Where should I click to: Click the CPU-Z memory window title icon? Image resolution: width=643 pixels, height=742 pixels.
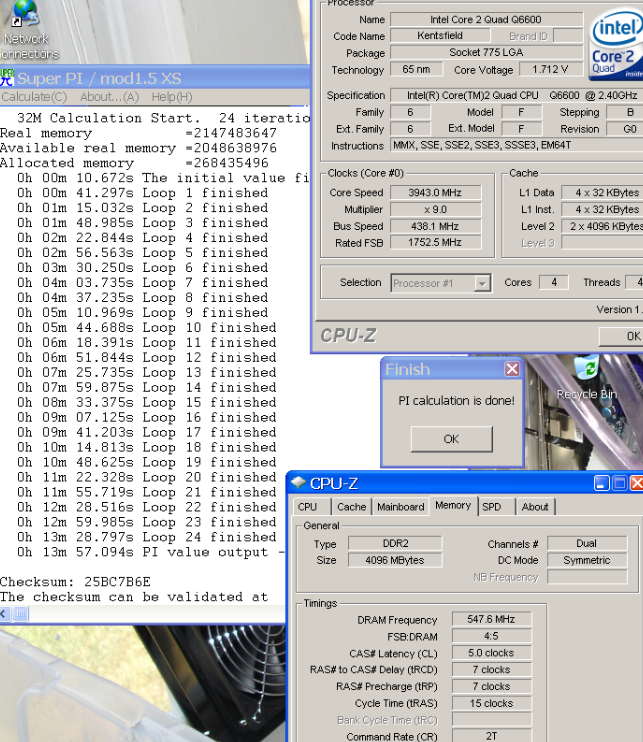point(299,483)
